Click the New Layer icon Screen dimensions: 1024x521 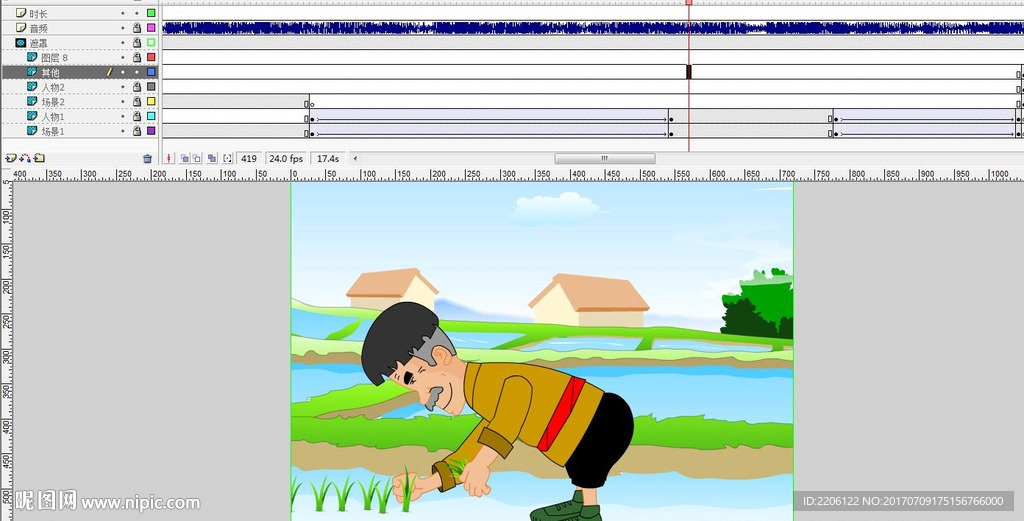(10, 158)
